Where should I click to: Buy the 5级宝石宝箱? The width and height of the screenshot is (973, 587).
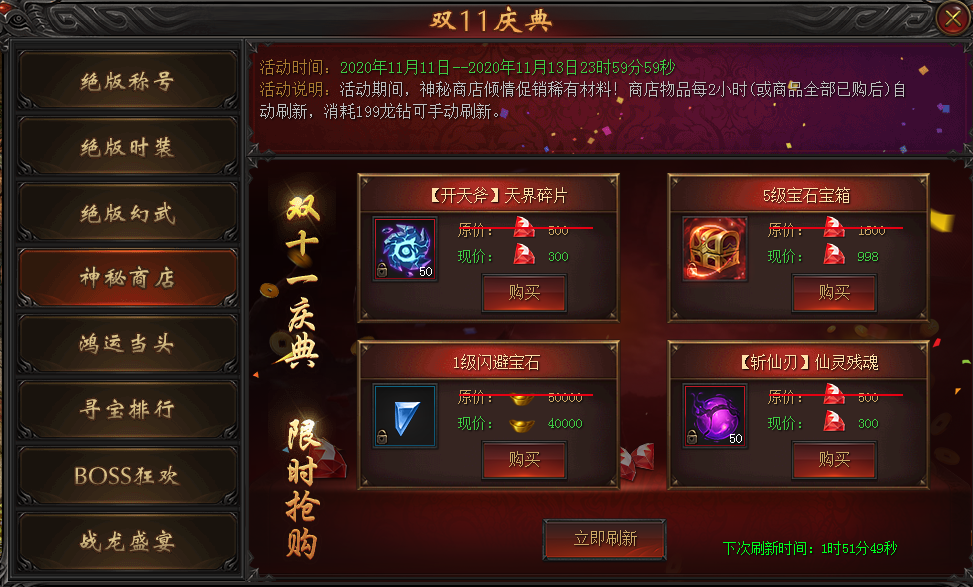pos(834,292)
